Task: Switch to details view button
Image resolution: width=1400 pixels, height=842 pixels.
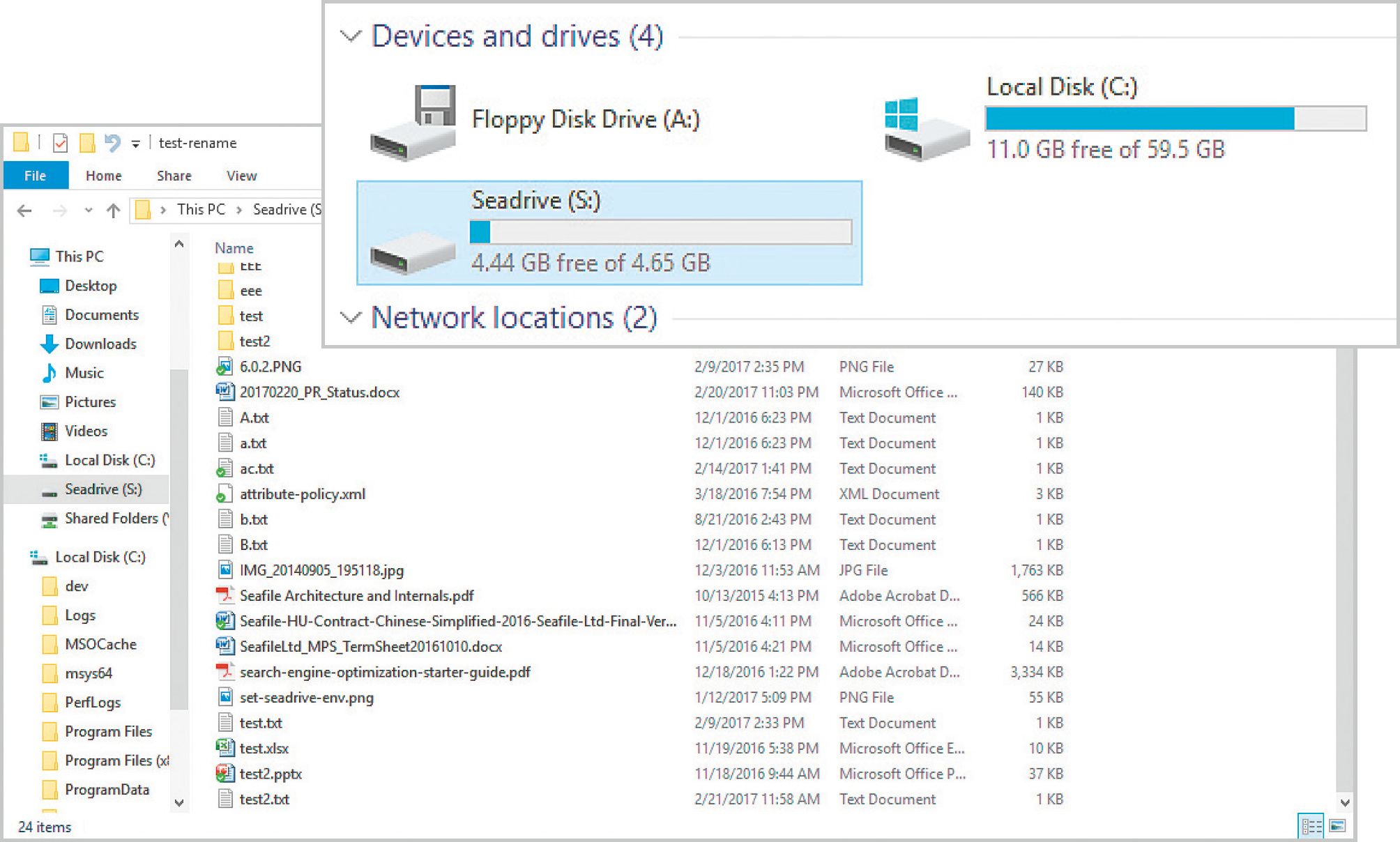Action: (1311, 827)
